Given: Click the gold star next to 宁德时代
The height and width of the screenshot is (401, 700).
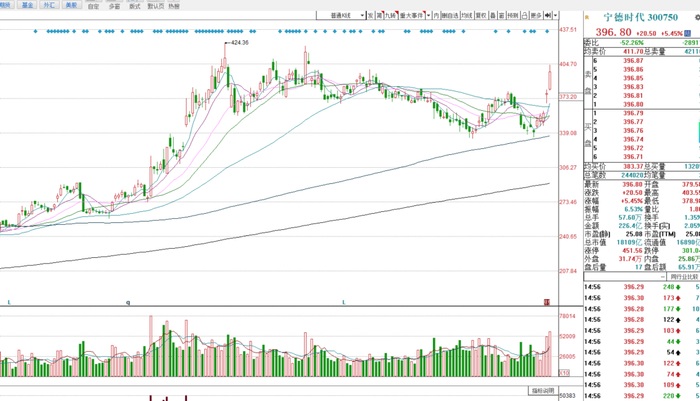Looking at the screenshot, I should pyautogui.click(x=588, y=17).
